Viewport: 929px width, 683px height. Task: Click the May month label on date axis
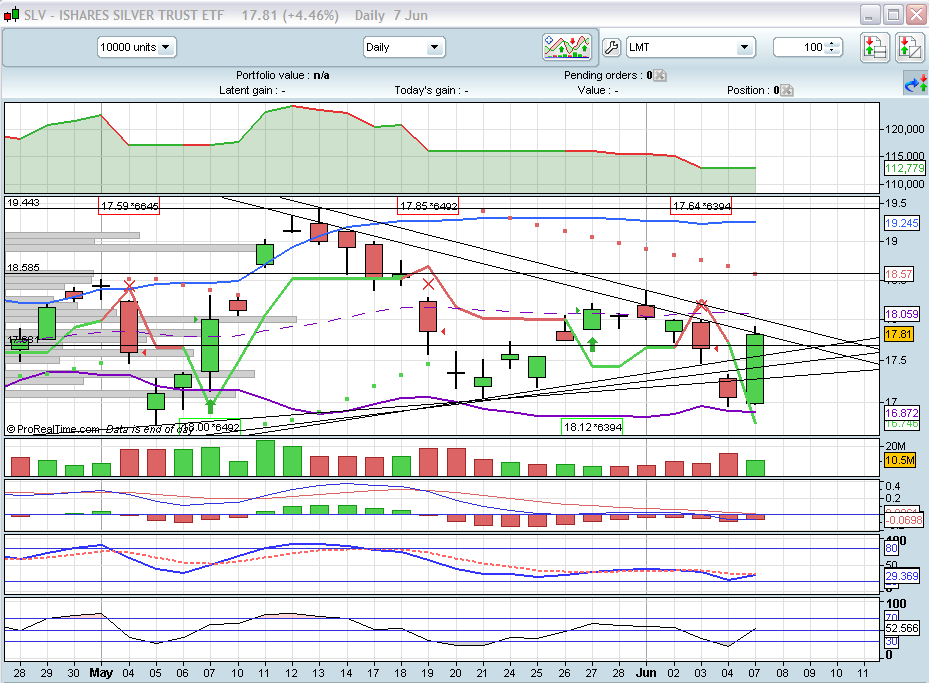click(101, 673)
